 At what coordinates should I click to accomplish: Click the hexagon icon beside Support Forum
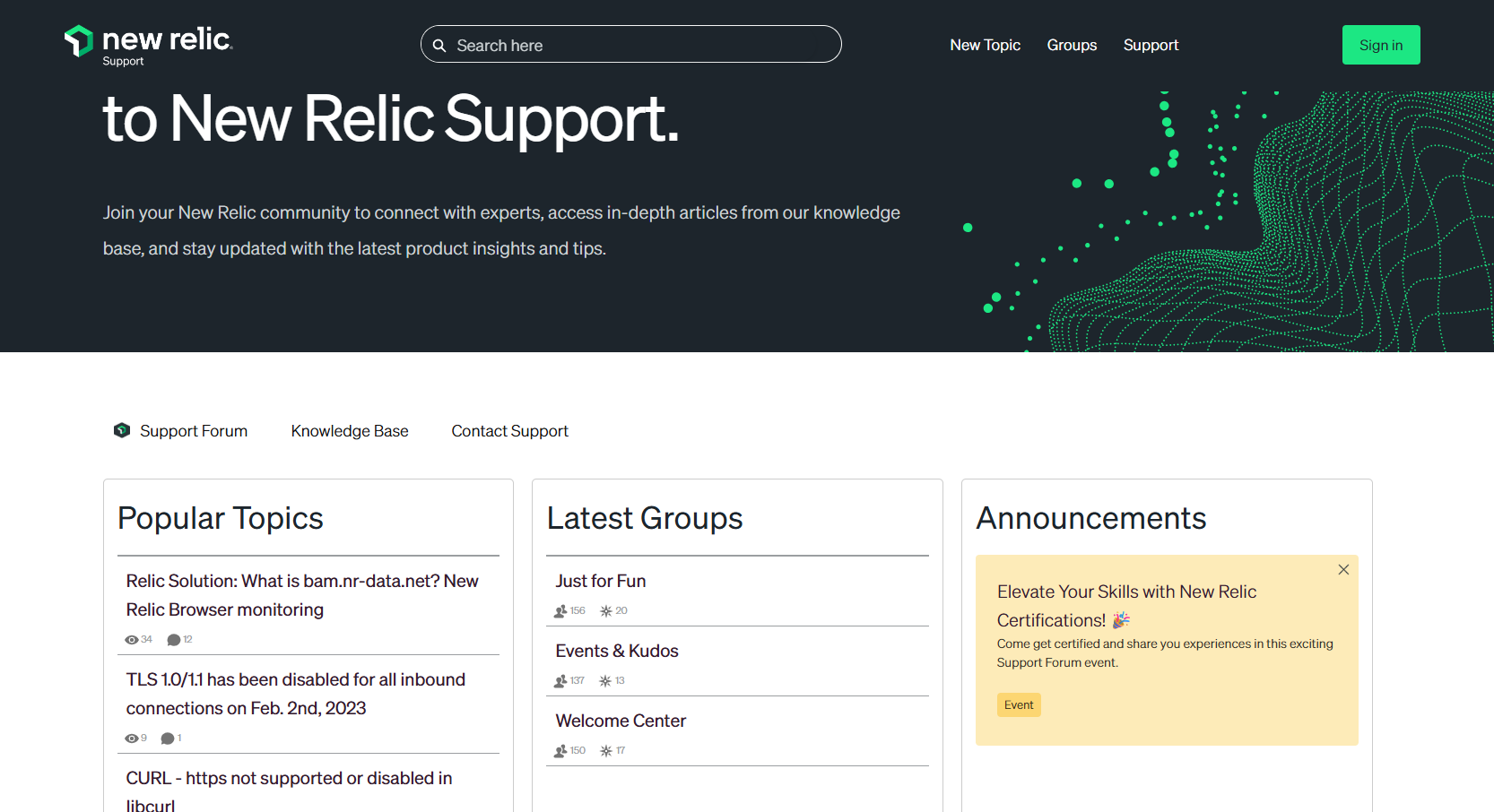click(121, 430)
